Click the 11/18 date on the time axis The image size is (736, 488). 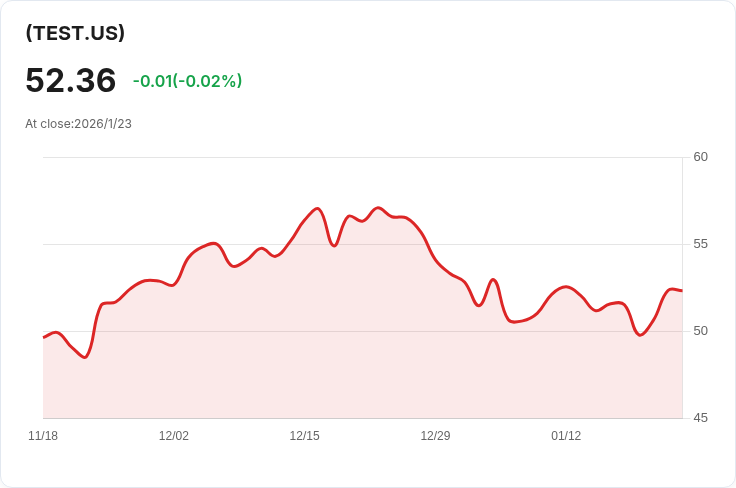(43, 436)
